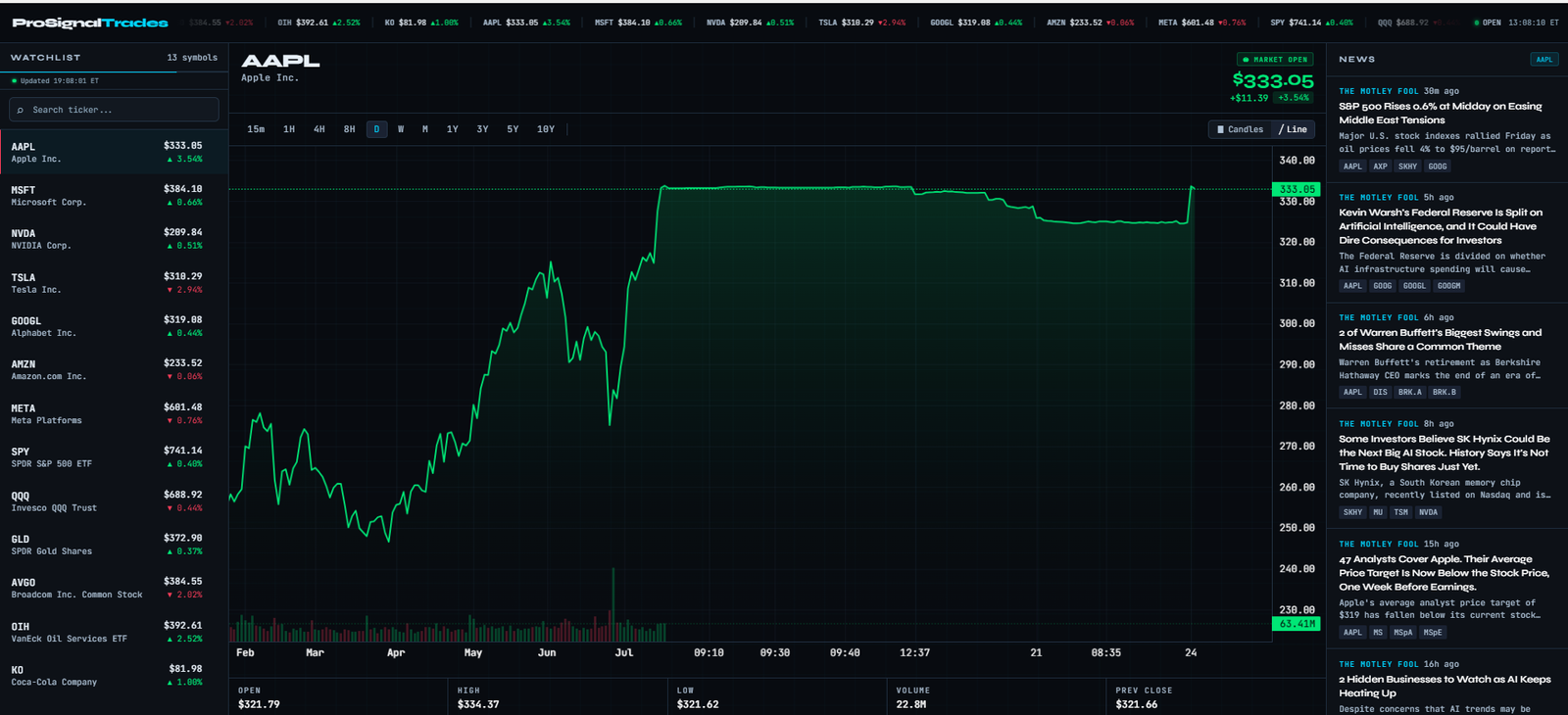1568x715 pixels.
Task: Select the 8H timeframe
Action: 349,129
